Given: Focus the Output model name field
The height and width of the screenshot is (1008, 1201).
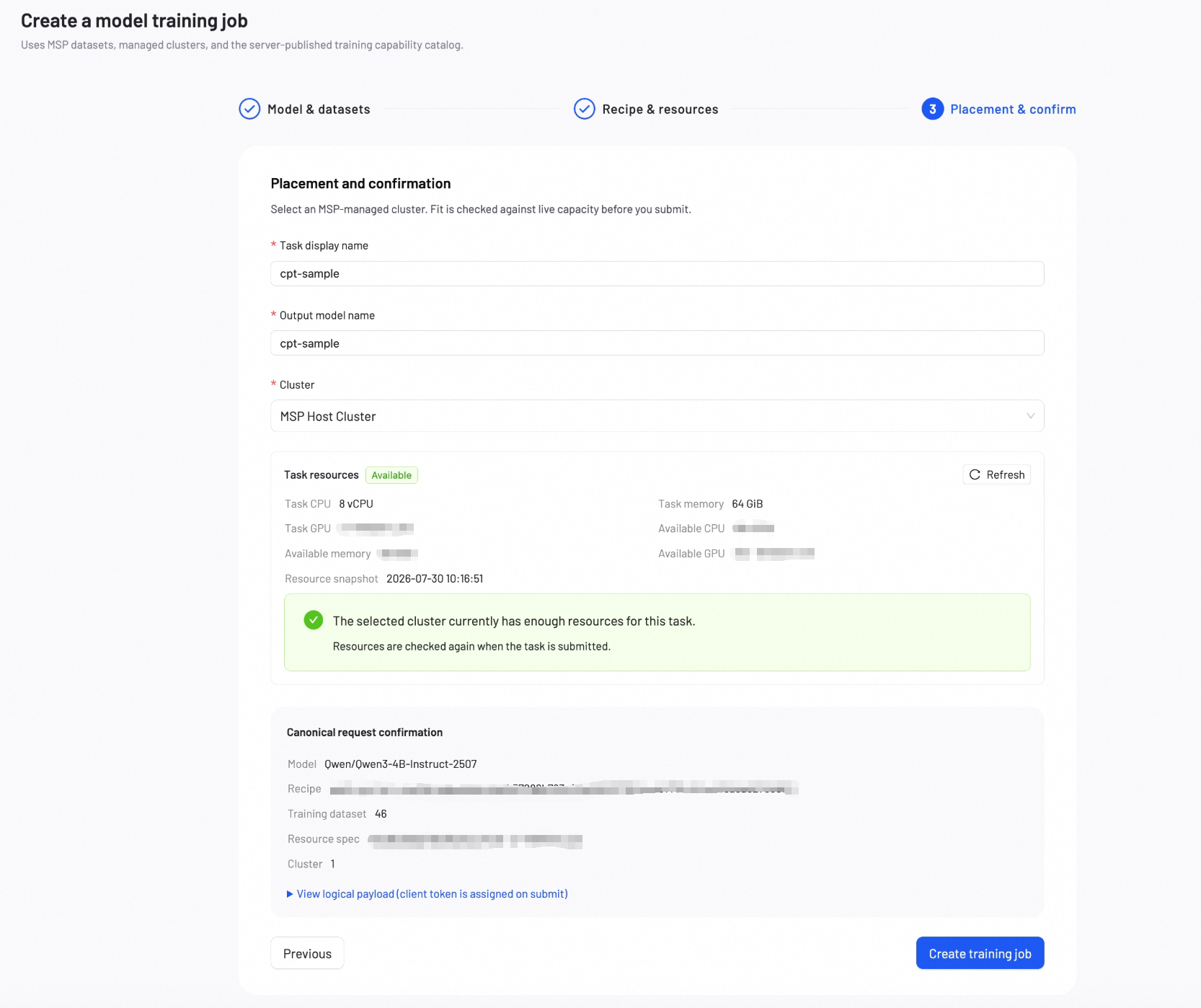Looking at the screenshot, I should point(657,343).
